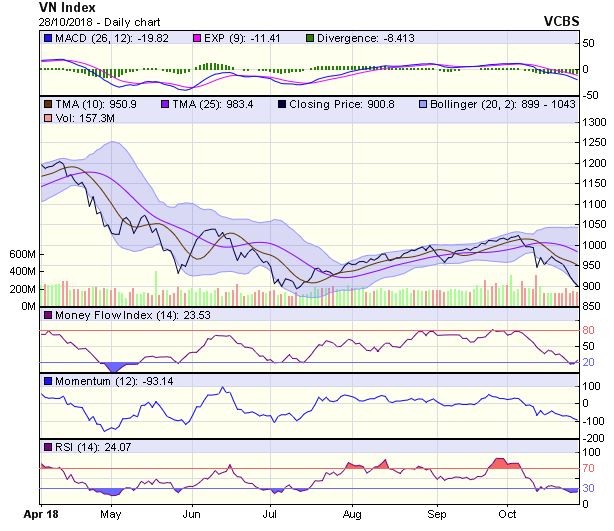
Task: Select the Momentum (12) legend marker
Action: (47, 381)
